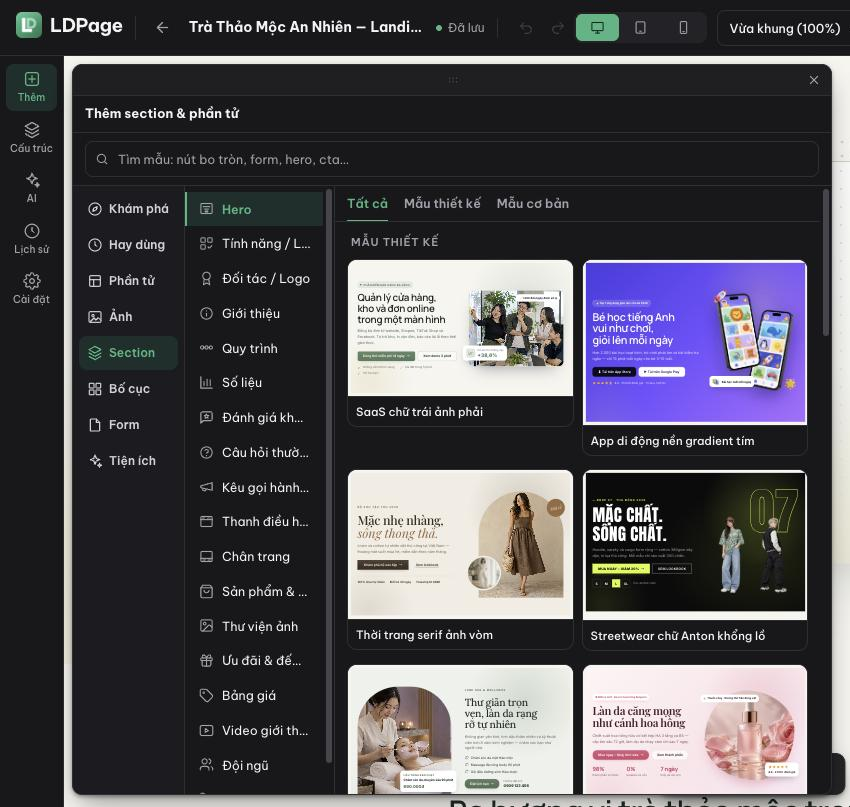Viewport: 850px width, 807px height.
Task: Switch to mobile preview mode
Action: point(683,28)
